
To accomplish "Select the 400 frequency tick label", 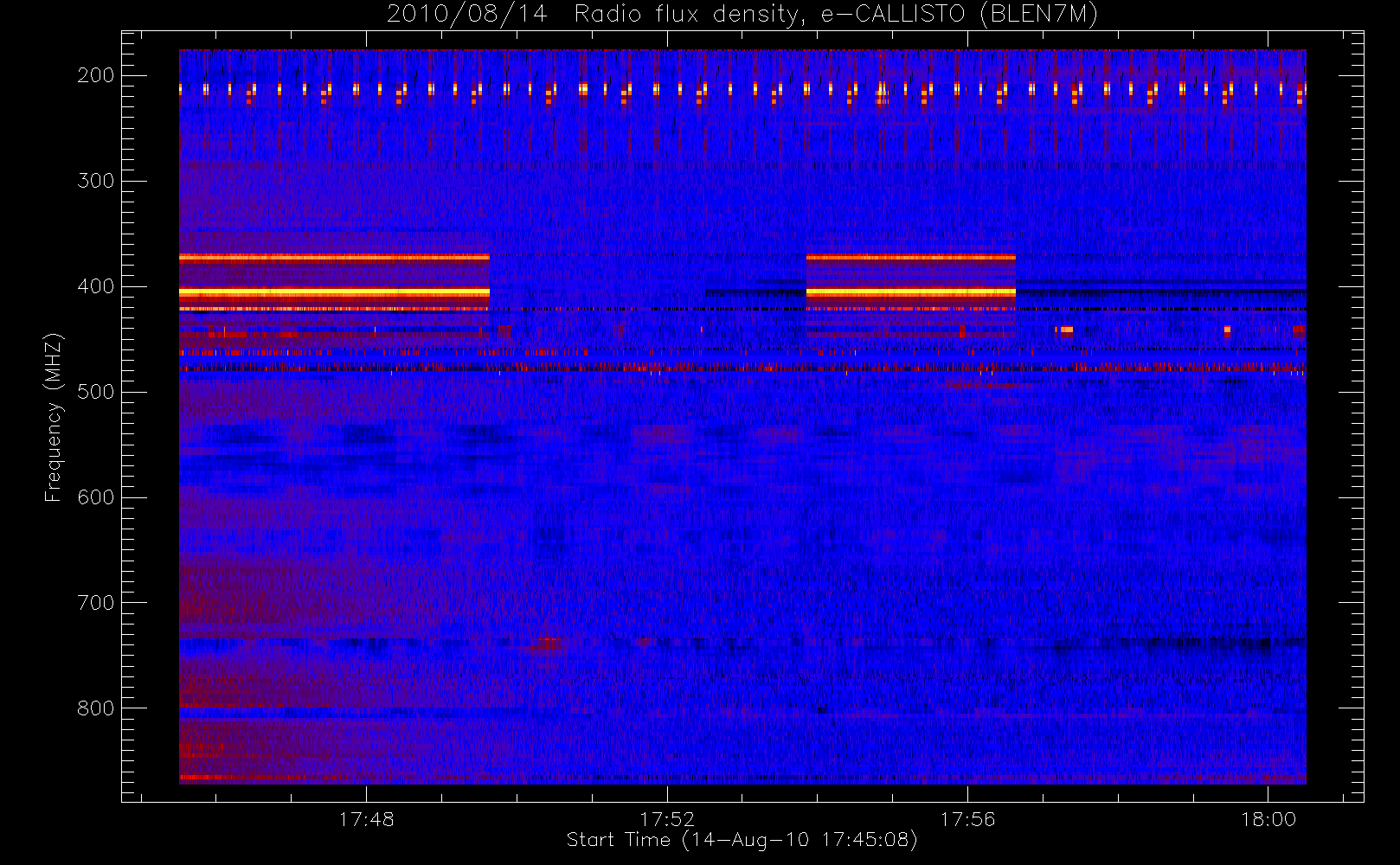I will click(96, 286).
